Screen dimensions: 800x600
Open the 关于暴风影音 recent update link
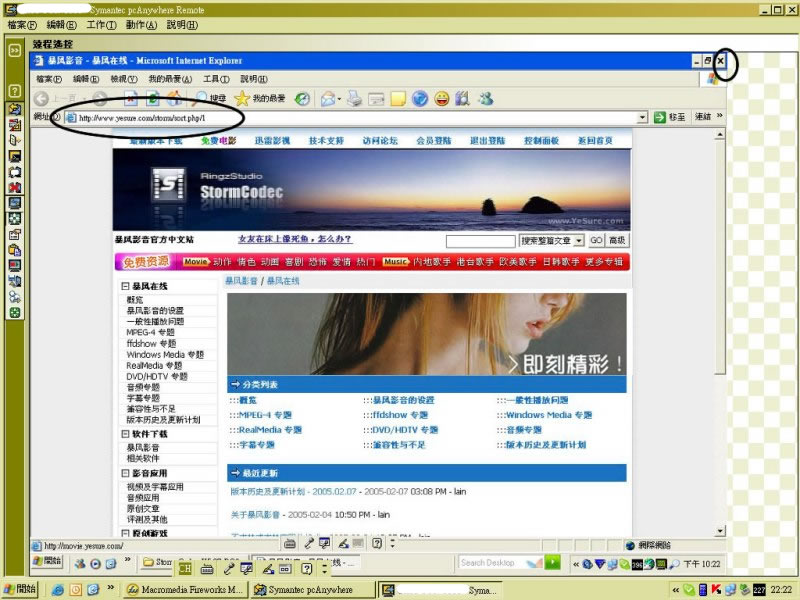click(255, 515)
